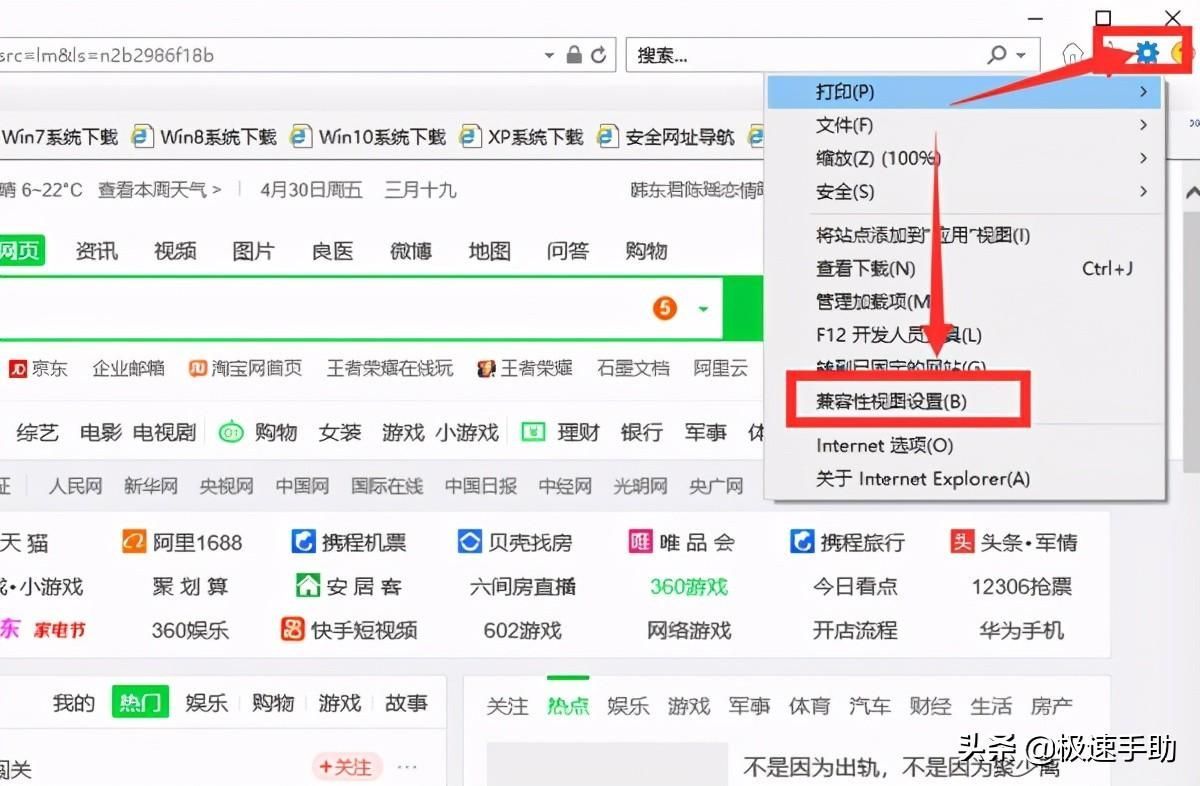Switch to the 微博 search tab
1200x786 pixels.
(410, 251)
